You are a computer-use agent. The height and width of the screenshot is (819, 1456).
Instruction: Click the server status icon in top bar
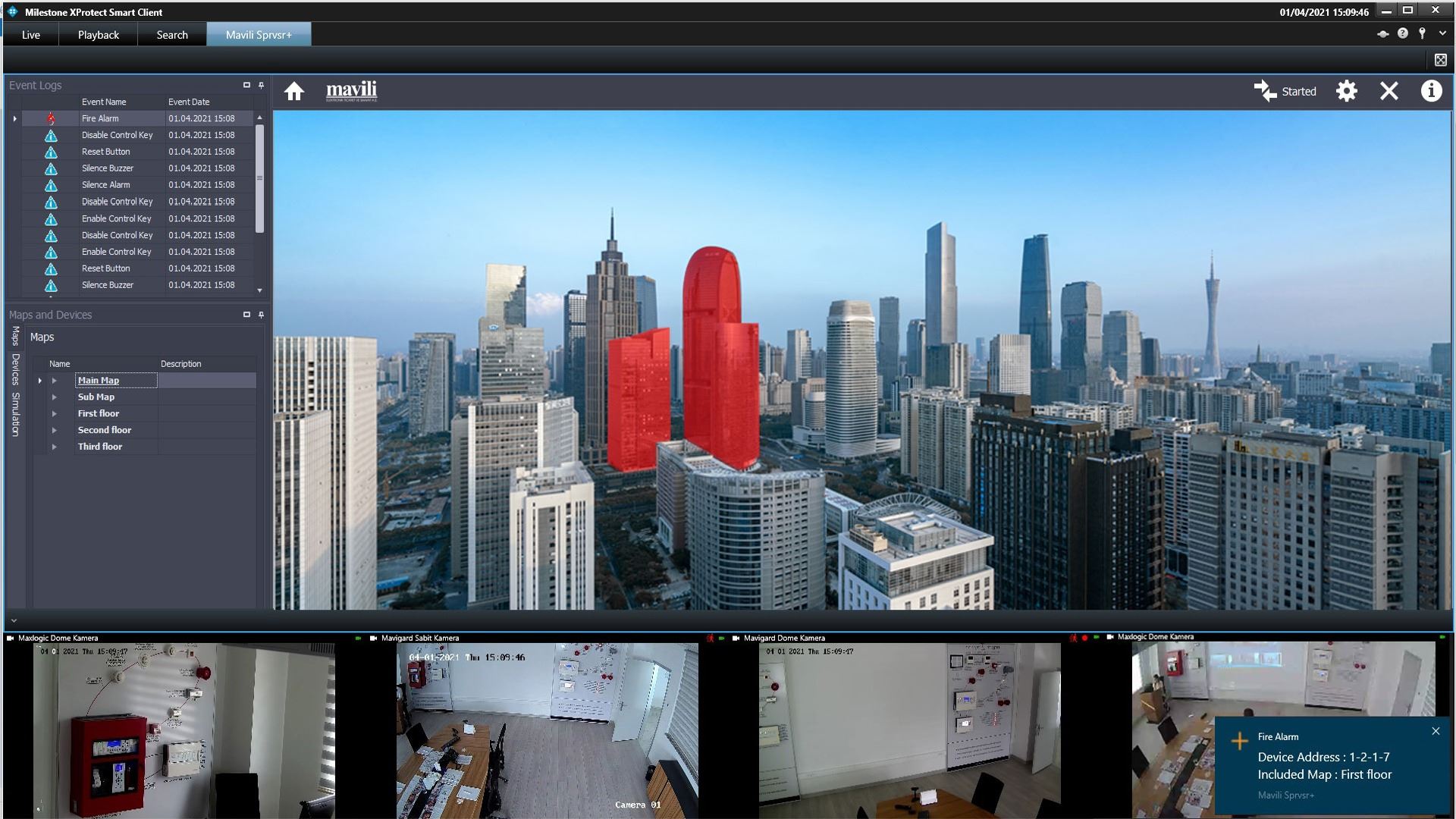point(1383,33)
